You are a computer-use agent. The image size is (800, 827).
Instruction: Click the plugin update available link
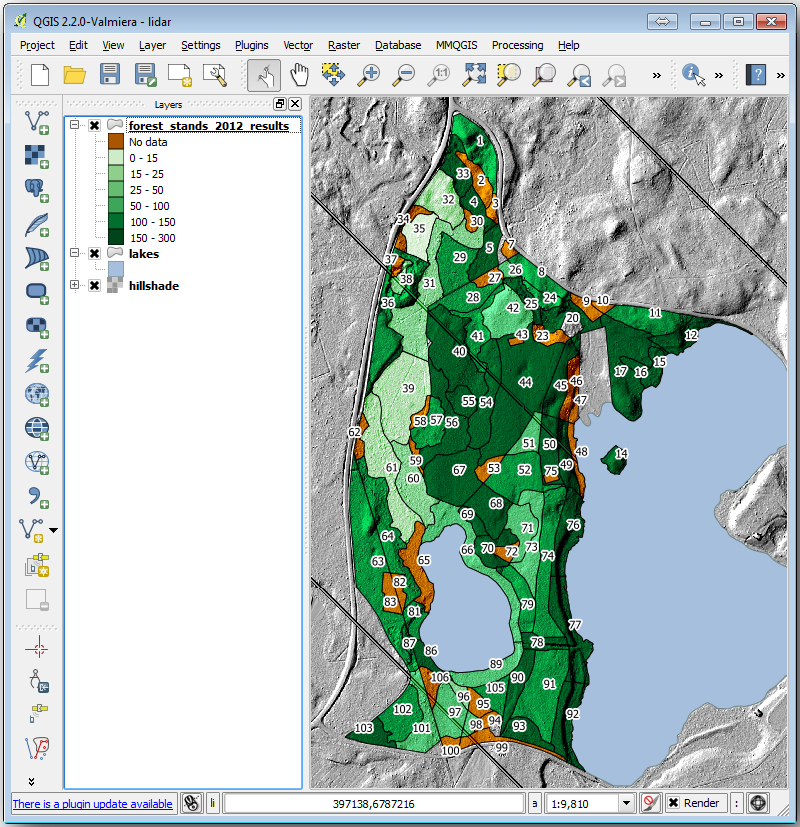coord(92,804)
